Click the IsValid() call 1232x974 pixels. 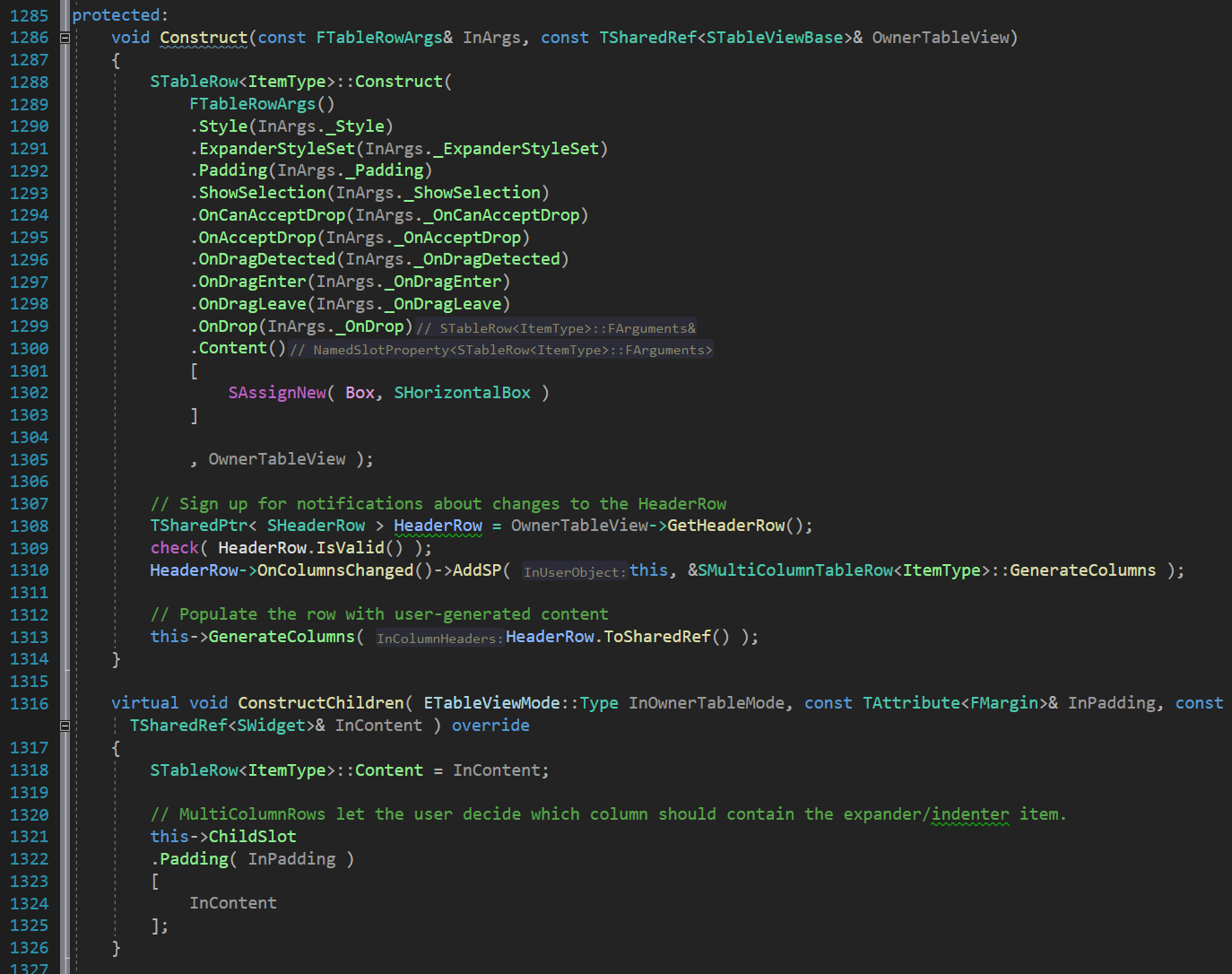pos(360,548)
